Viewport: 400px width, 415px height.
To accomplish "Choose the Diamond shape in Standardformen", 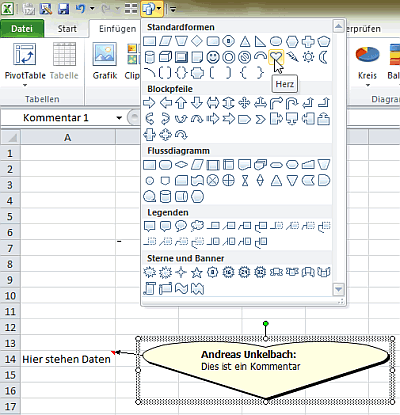I will pos(197,41).
